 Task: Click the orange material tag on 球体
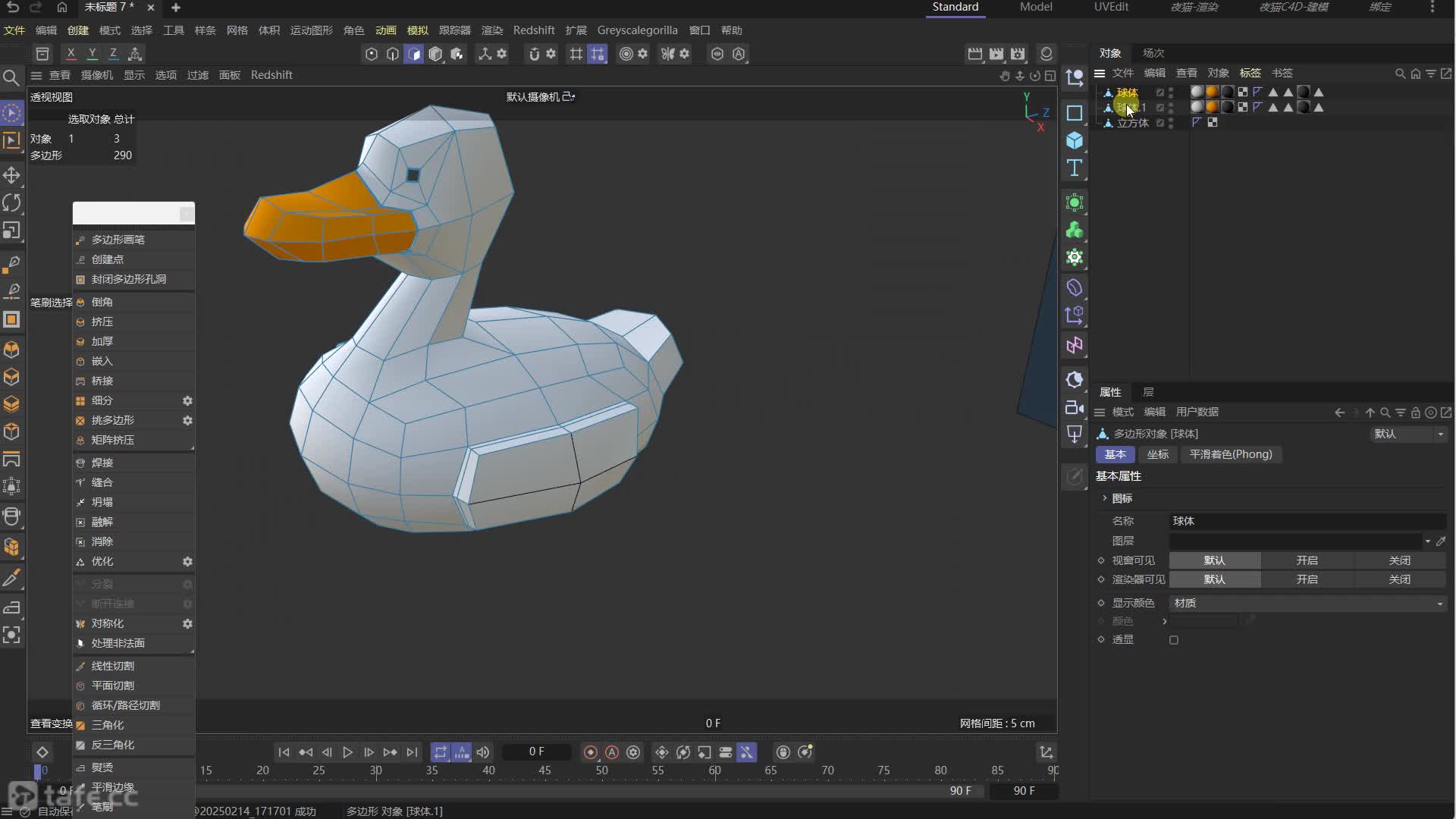coord(1213,92)
